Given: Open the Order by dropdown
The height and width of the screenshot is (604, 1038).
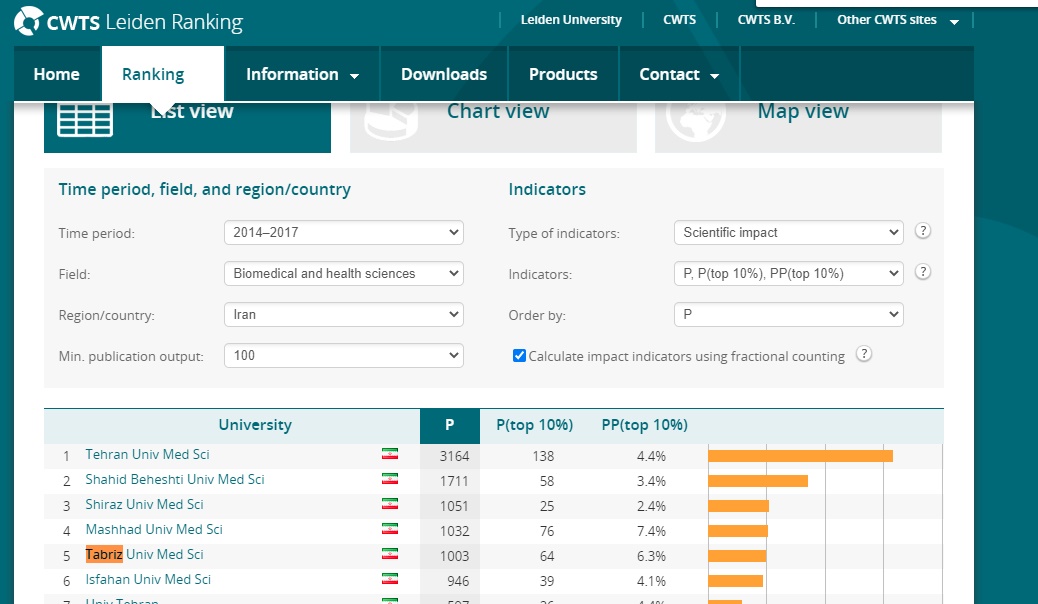Looking at the screenshot, I should click(x=788, y=314).
